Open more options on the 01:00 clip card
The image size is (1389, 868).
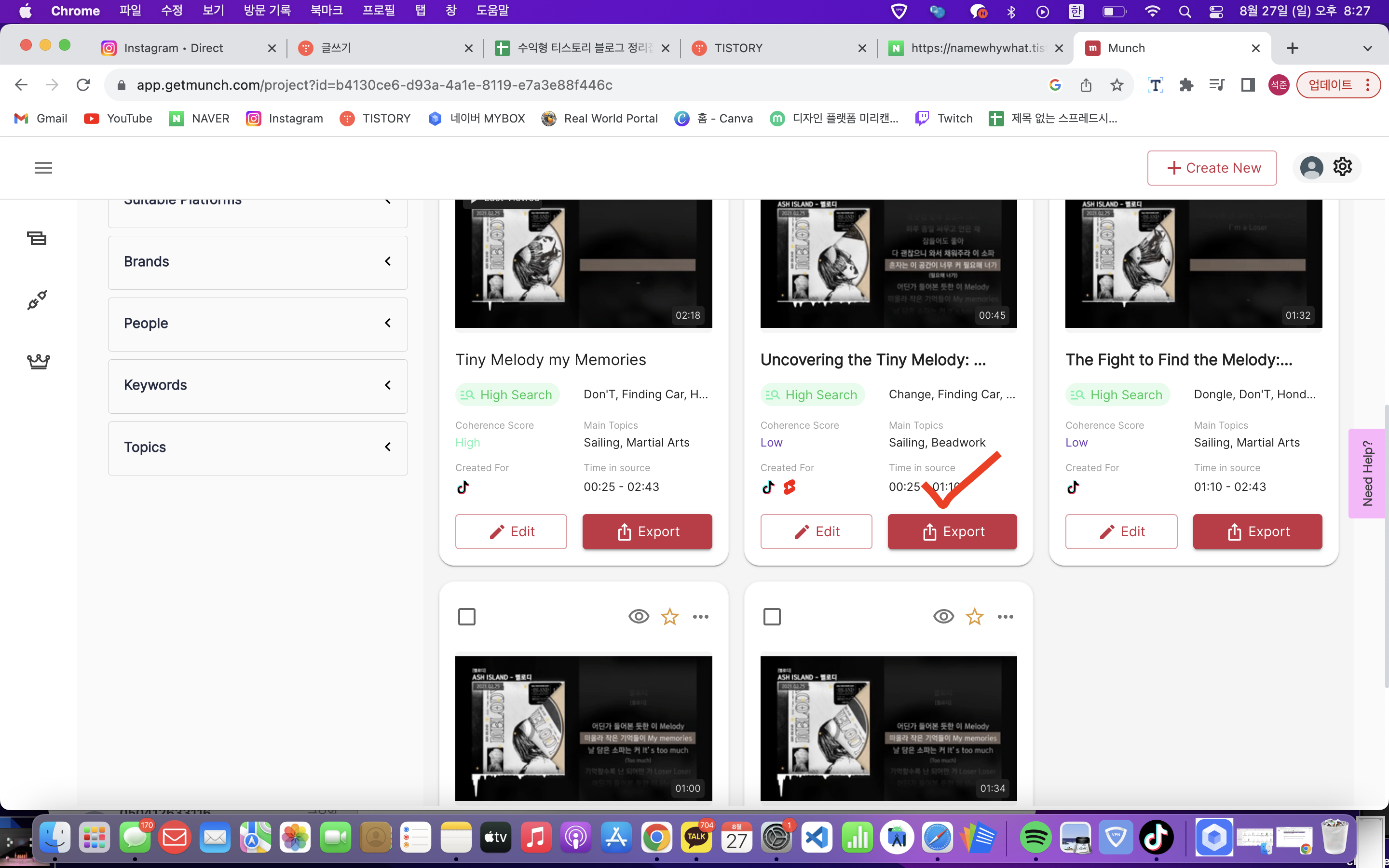(701, 617)
